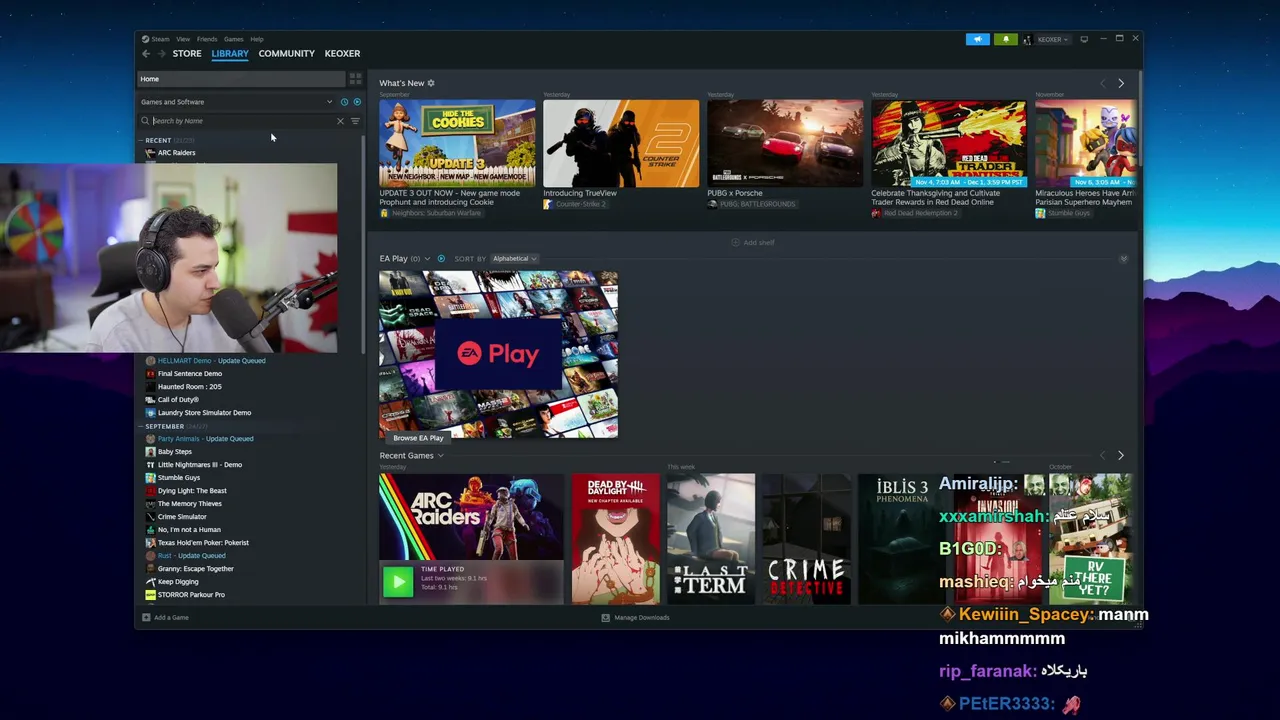Open the PUBG x Porsche news card
This screenshot has height=720, width=1280.
click(785, 143)
